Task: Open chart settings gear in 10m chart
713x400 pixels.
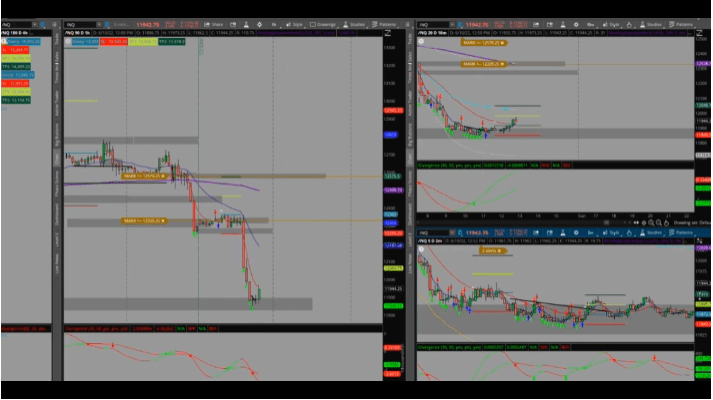Action: pyautogui.click(x=576, y=25)
